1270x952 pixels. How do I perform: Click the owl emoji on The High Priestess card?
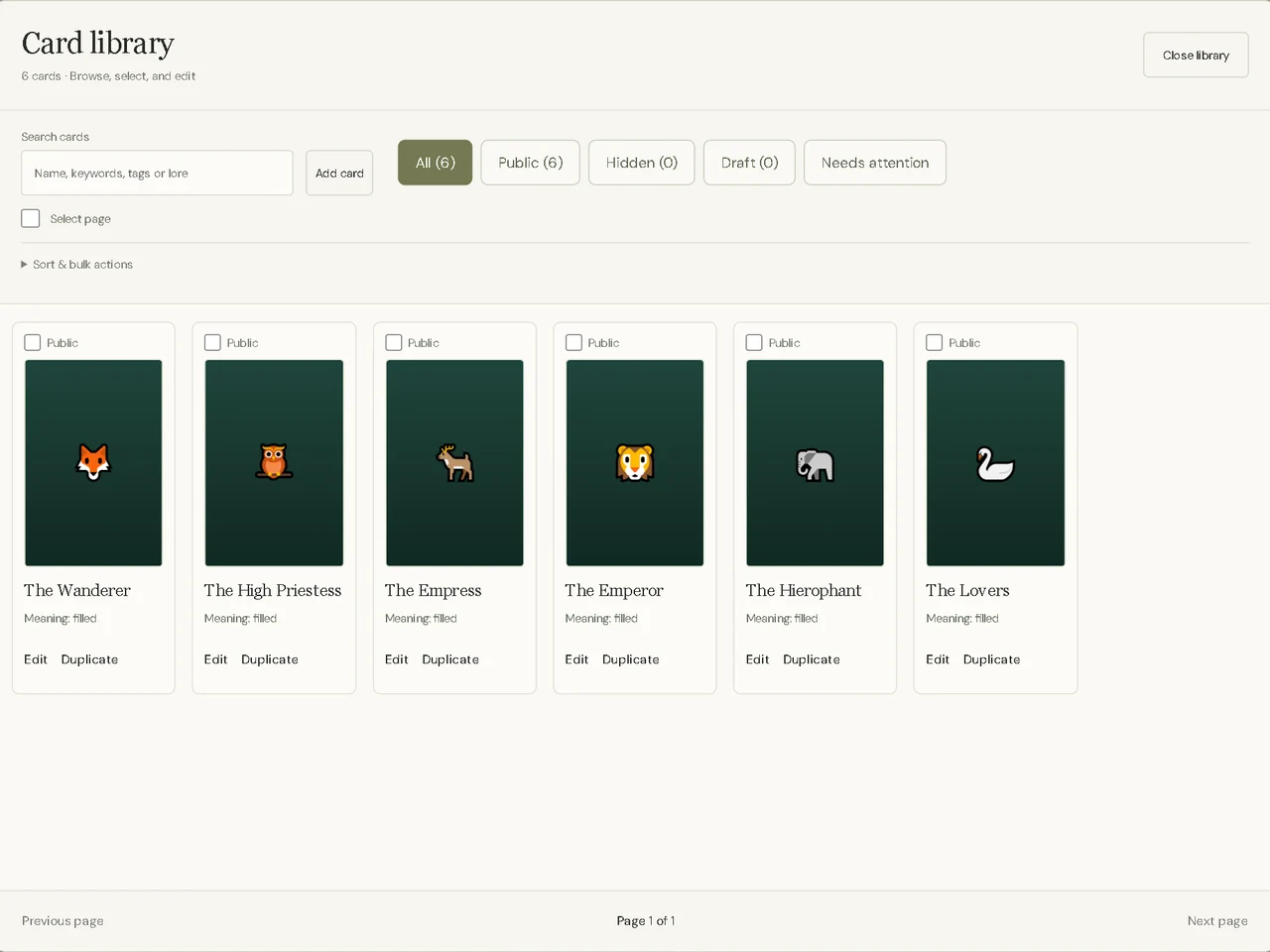click(x=274, y=462)
